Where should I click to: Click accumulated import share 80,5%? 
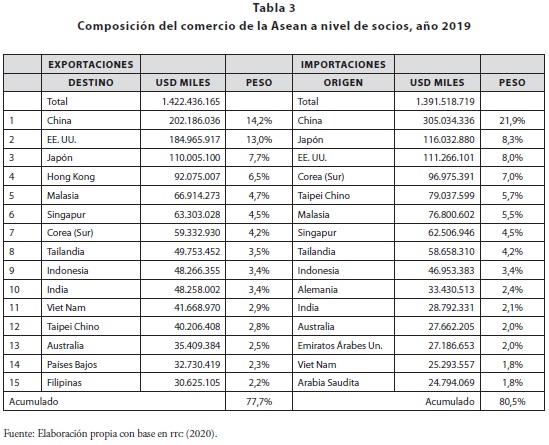click(512, 401)
